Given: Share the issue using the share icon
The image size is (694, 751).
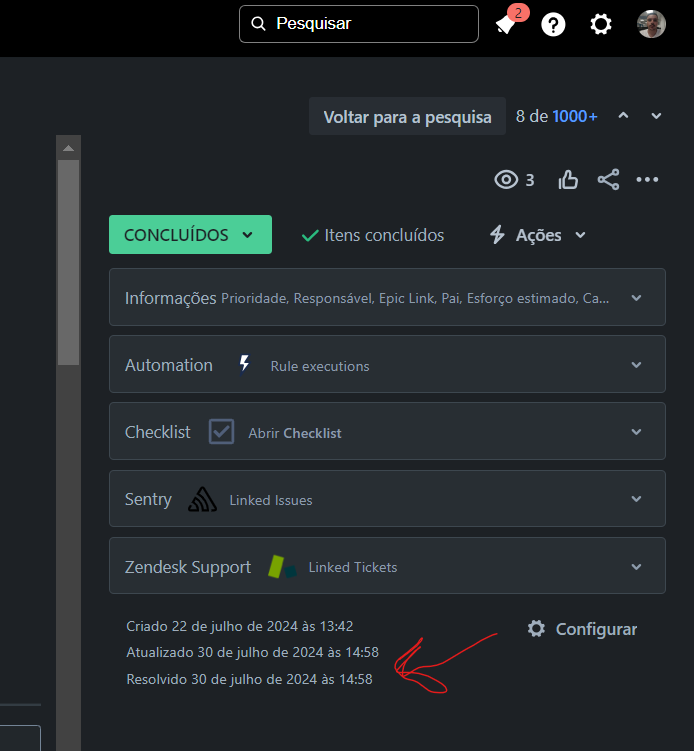Looking at the screenshot, I should pos(608,180).
